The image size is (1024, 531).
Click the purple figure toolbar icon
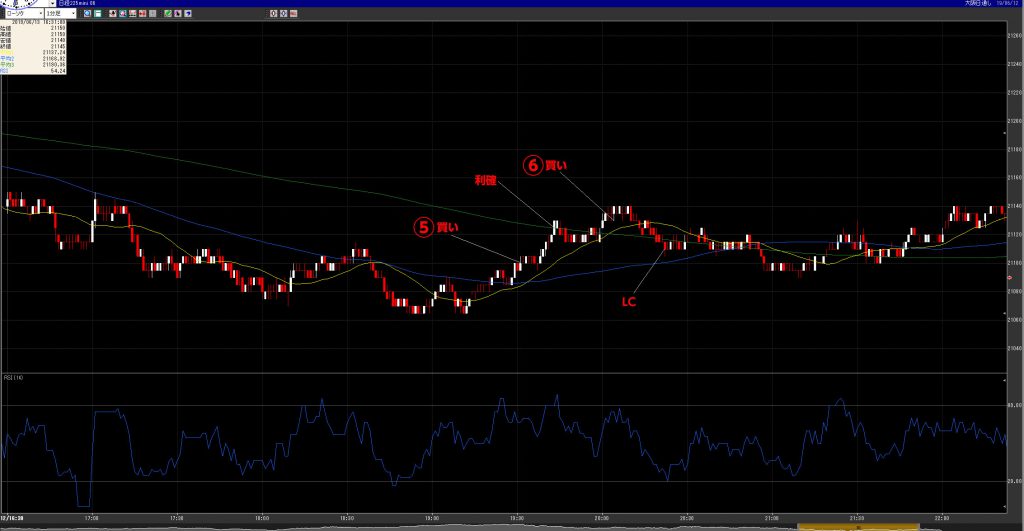click(178, 13)
